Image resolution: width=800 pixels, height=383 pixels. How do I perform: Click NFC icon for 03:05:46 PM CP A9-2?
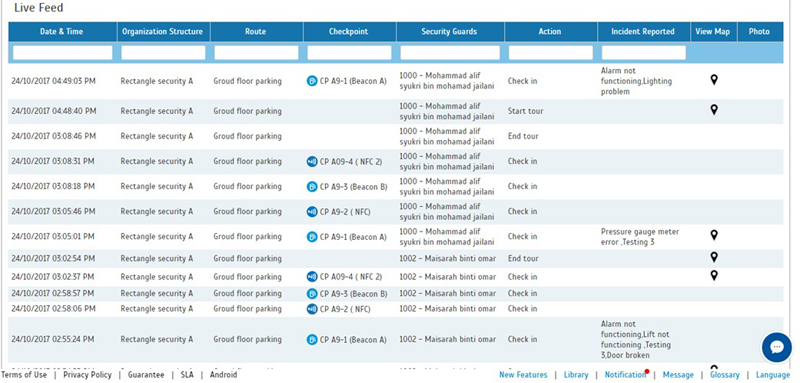[312, 212]
